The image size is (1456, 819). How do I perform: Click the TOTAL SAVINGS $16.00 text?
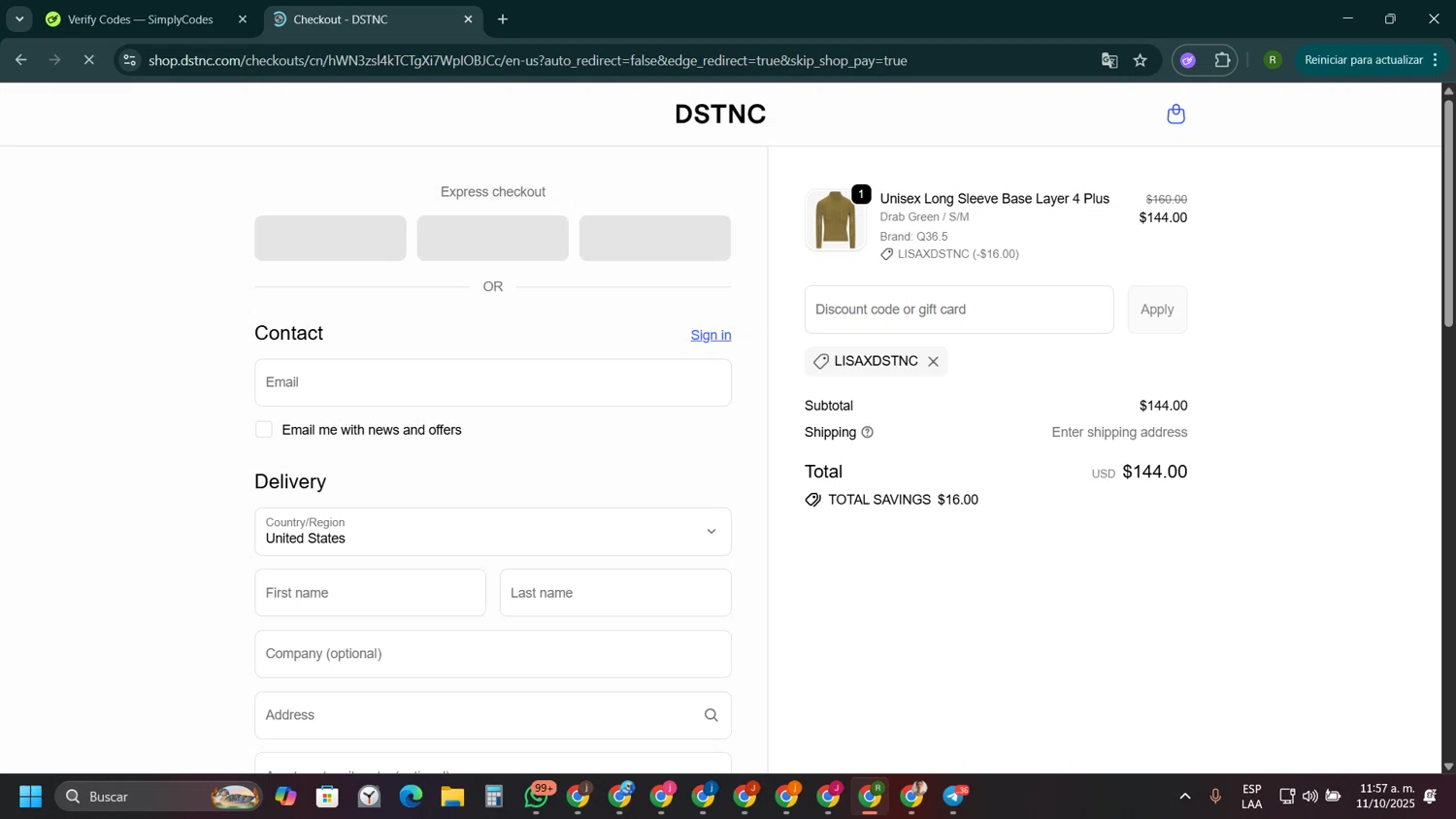click(903, 500)
